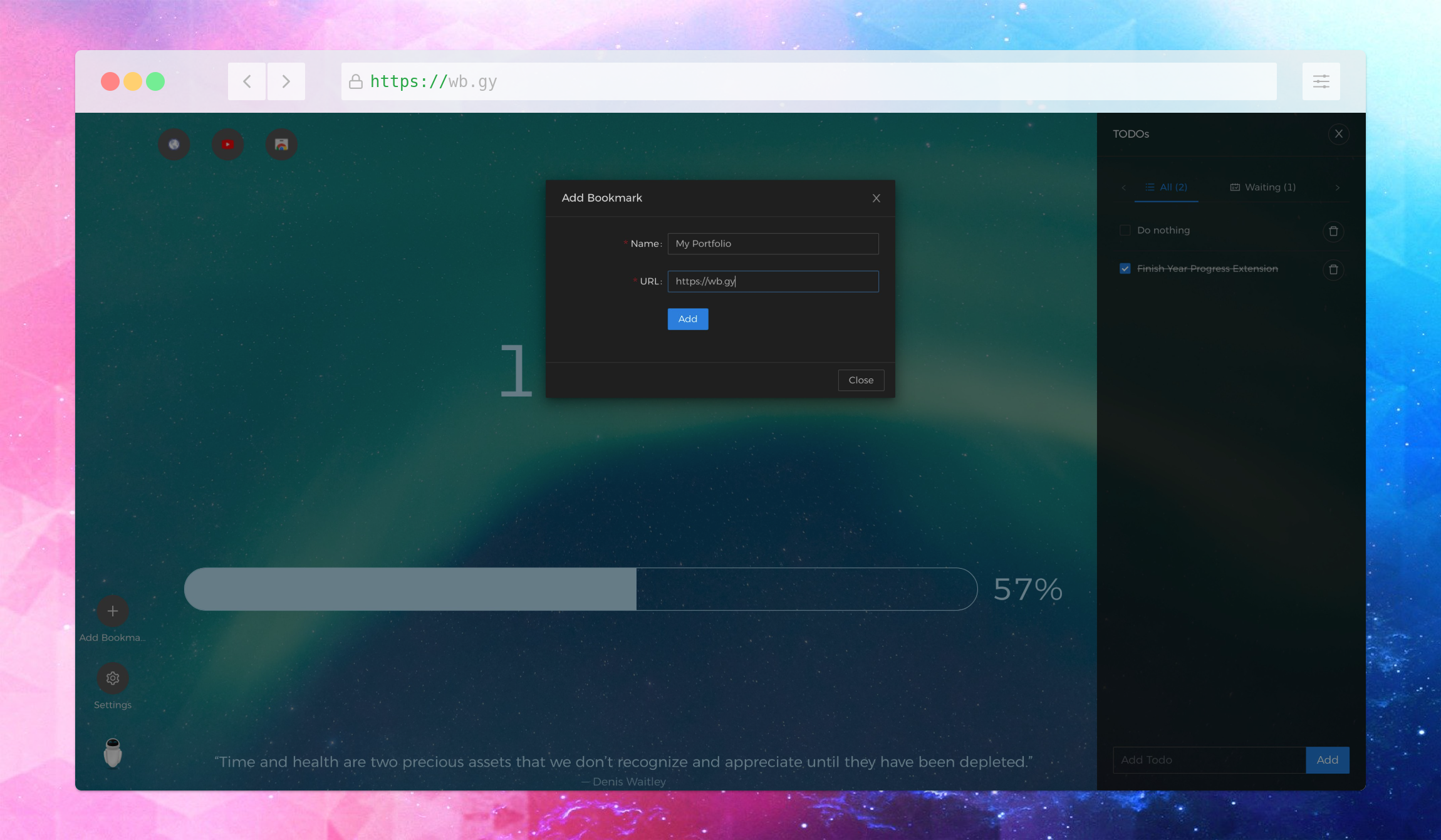Click the browser back arrow
The image size is (1441, 840).
246,81
